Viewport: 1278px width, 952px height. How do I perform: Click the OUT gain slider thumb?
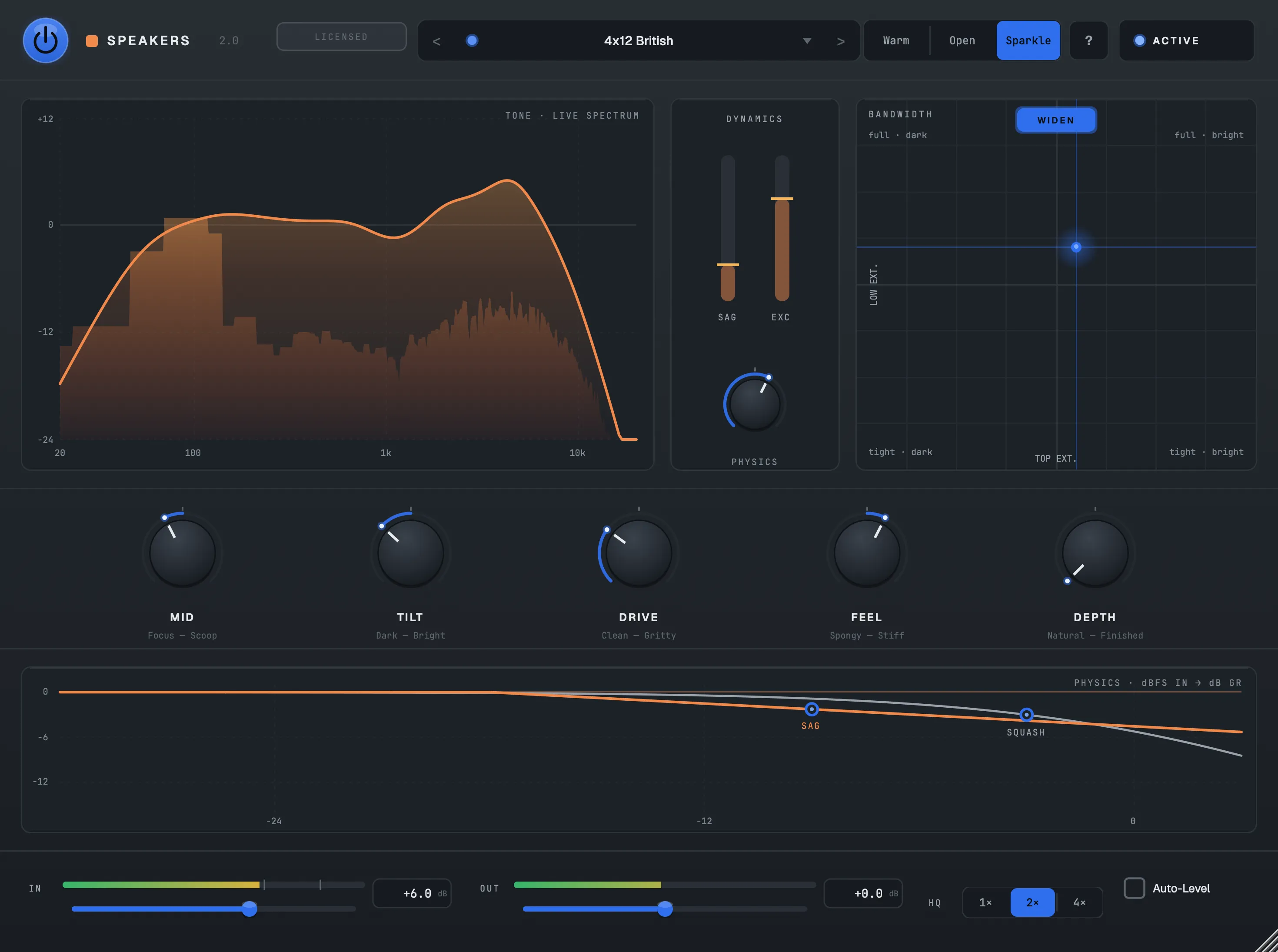(x=665, y=909)
